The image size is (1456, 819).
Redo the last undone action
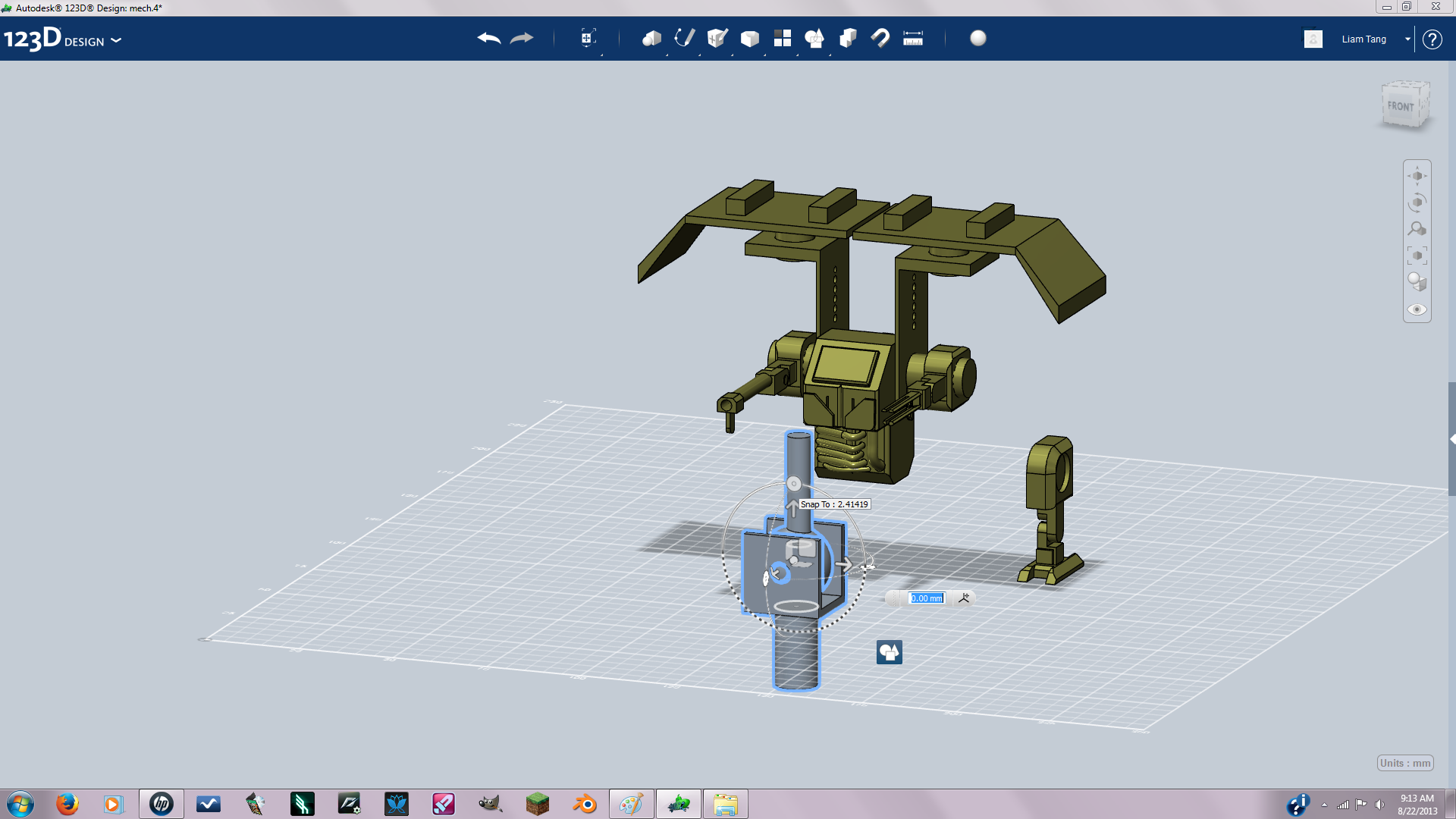coord(522,38)
